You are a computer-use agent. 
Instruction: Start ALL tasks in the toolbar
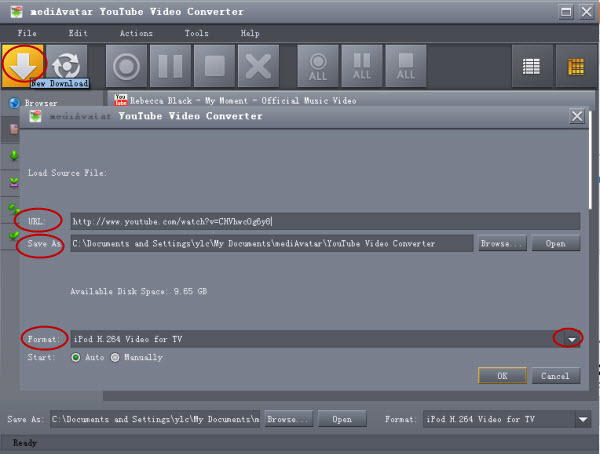[x=318, y=66]
